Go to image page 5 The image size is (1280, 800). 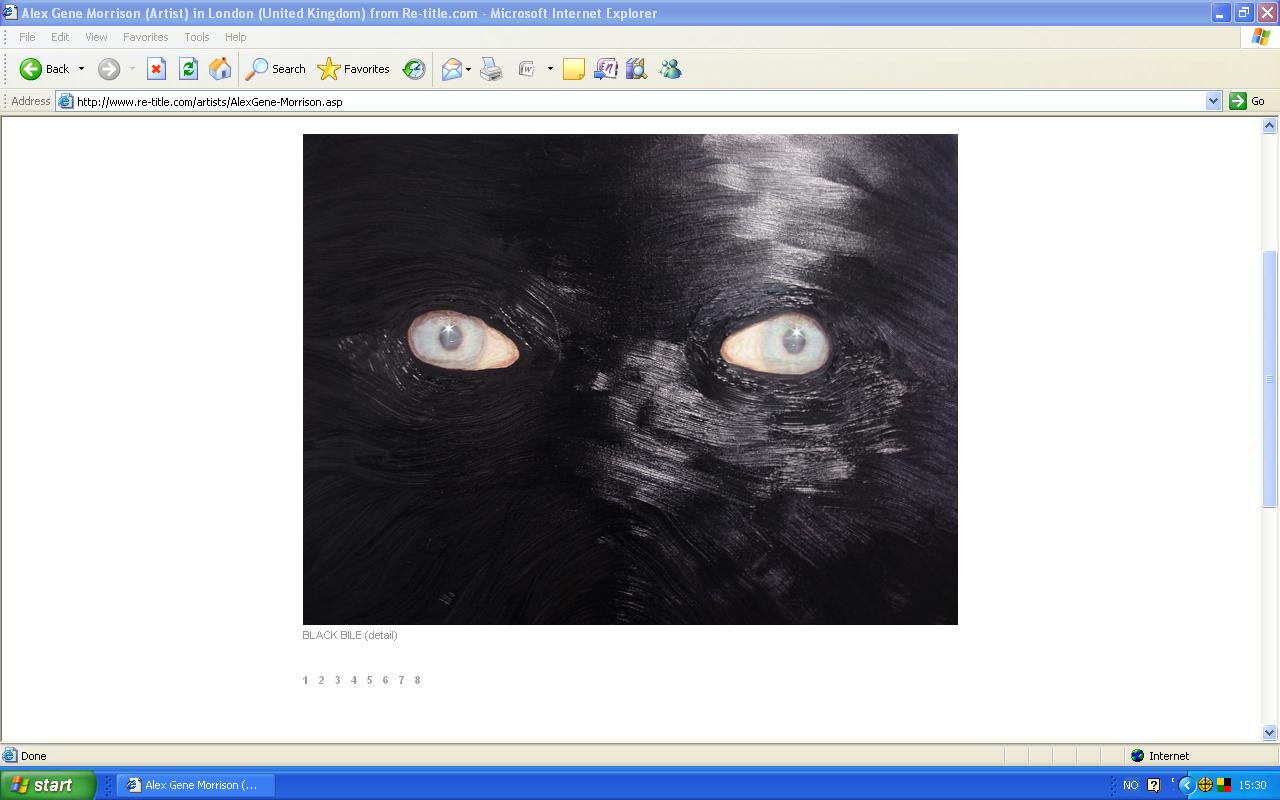tap(369, 680)
